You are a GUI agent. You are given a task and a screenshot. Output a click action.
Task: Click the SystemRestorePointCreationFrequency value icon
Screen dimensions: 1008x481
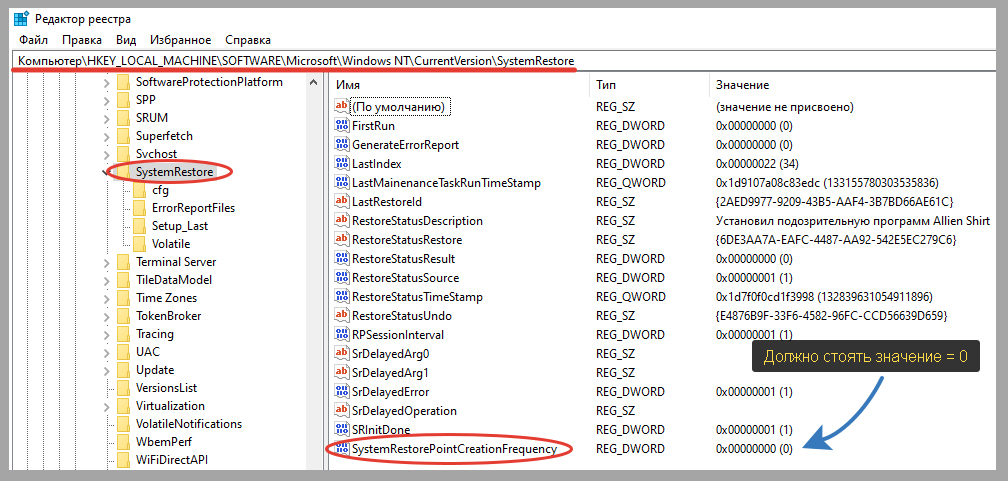click(x=342, y=449)
